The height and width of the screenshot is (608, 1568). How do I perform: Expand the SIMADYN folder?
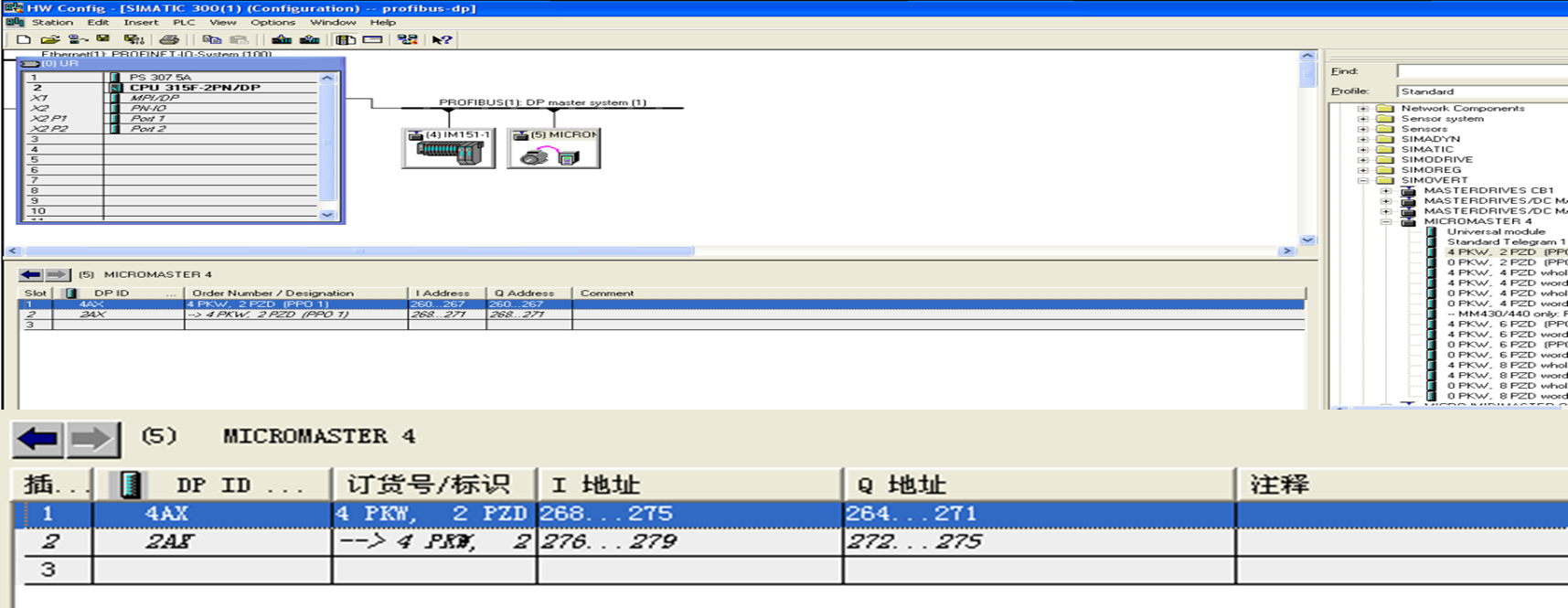1363,139
